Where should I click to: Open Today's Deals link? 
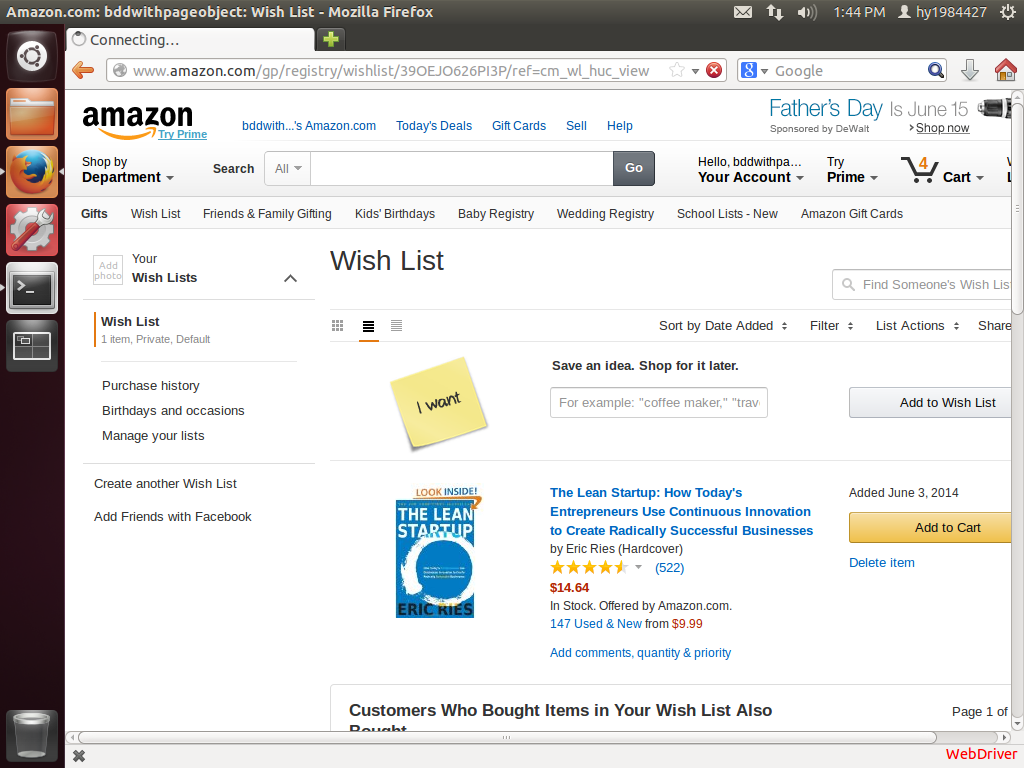pos(434,125)
